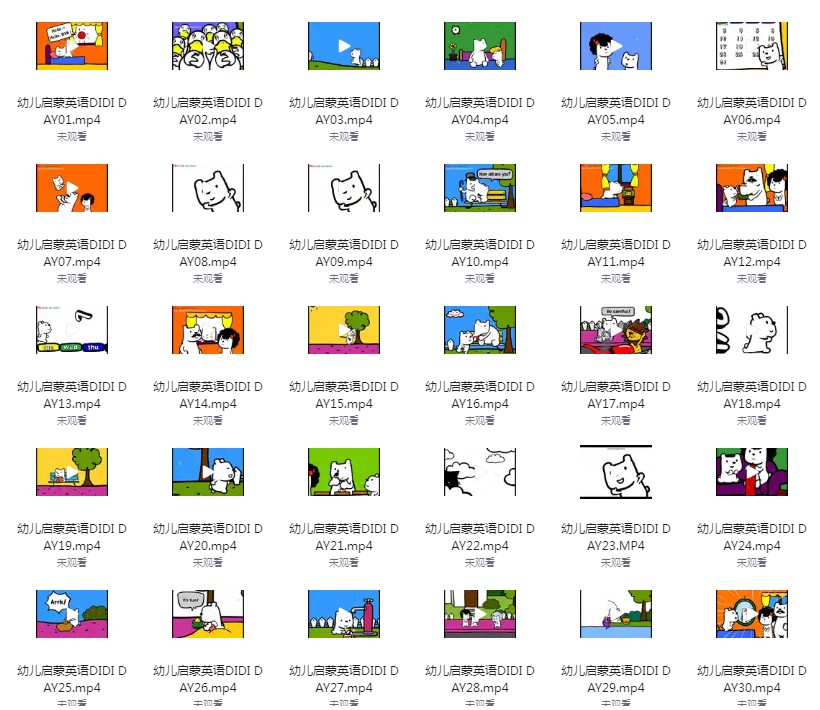Image resolution: width=820 pixels, height=710 pixels.
Task: Open the DAY12.mp4 video thumbnail
Action: 752,188
